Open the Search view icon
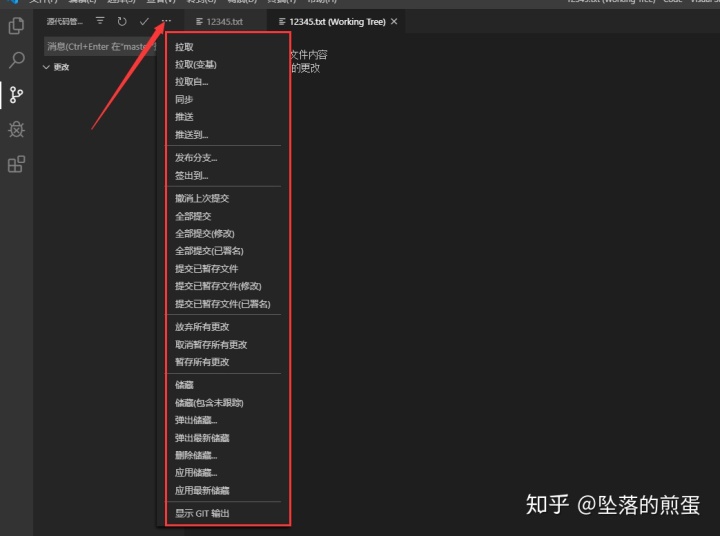The image size is (720, 536). pos(17,60)
